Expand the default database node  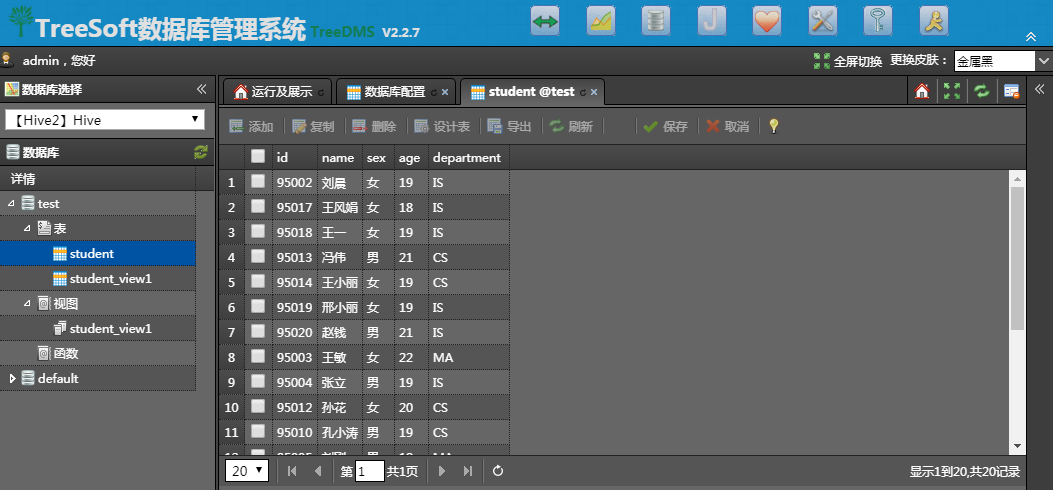tap(12, 379)
